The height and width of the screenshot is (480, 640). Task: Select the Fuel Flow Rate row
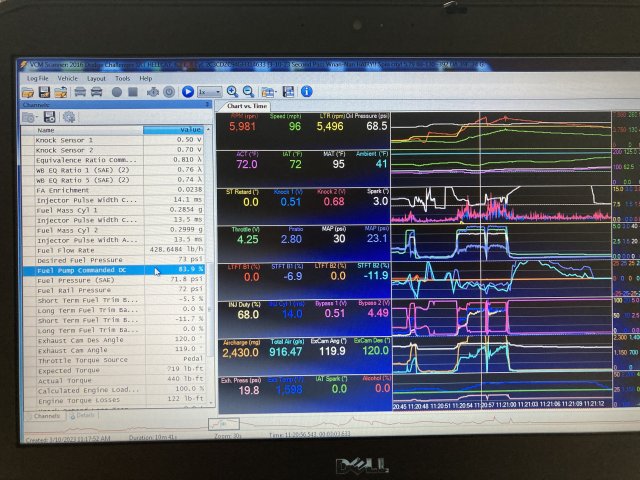click(x=113, y=250)
